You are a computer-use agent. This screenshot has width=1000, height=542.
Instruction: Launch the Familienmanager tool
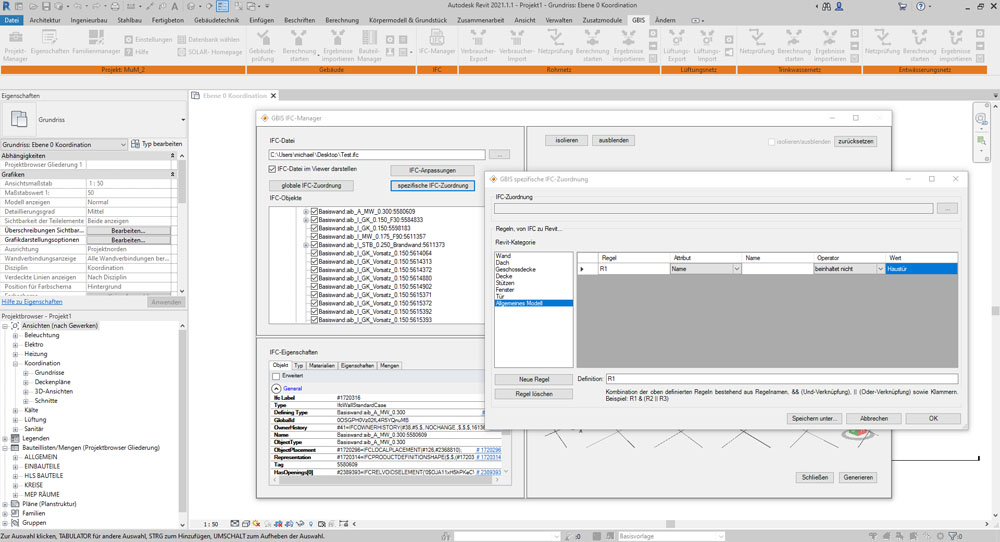tap(96, 42)
